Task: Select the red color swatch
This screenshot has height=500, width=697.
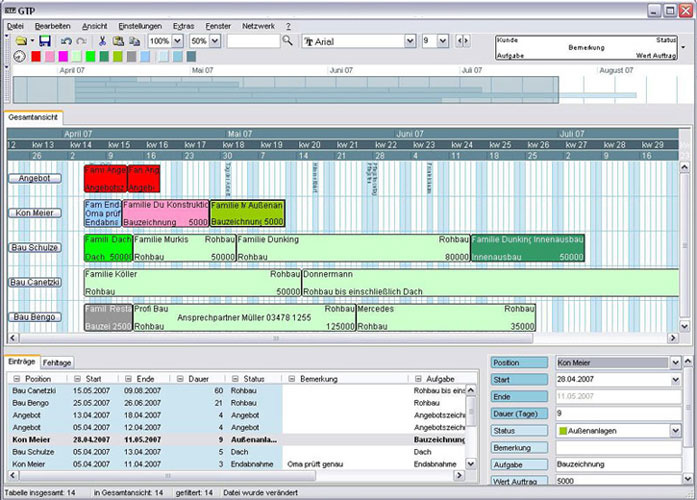Action: [37, 57]
